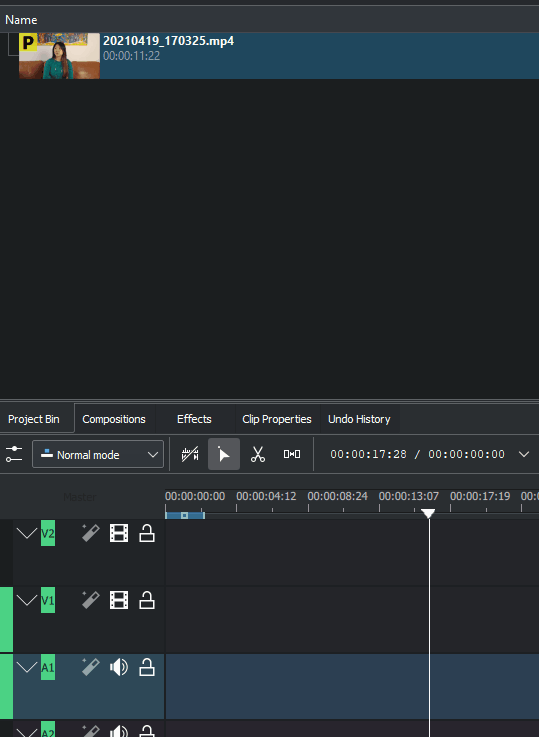Click the ruler at 00:00:17:19
The width and height of the screenshot is (539, 737).
(x=480, y=496)
